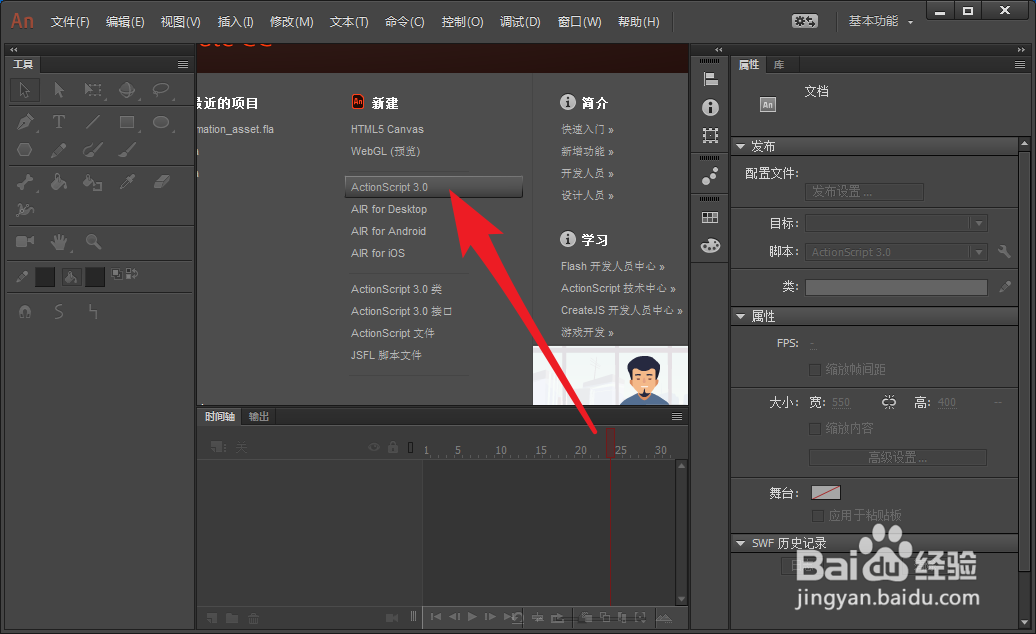Open the Info panel icon
The image size is (1036, 634).
pos(710,107)
